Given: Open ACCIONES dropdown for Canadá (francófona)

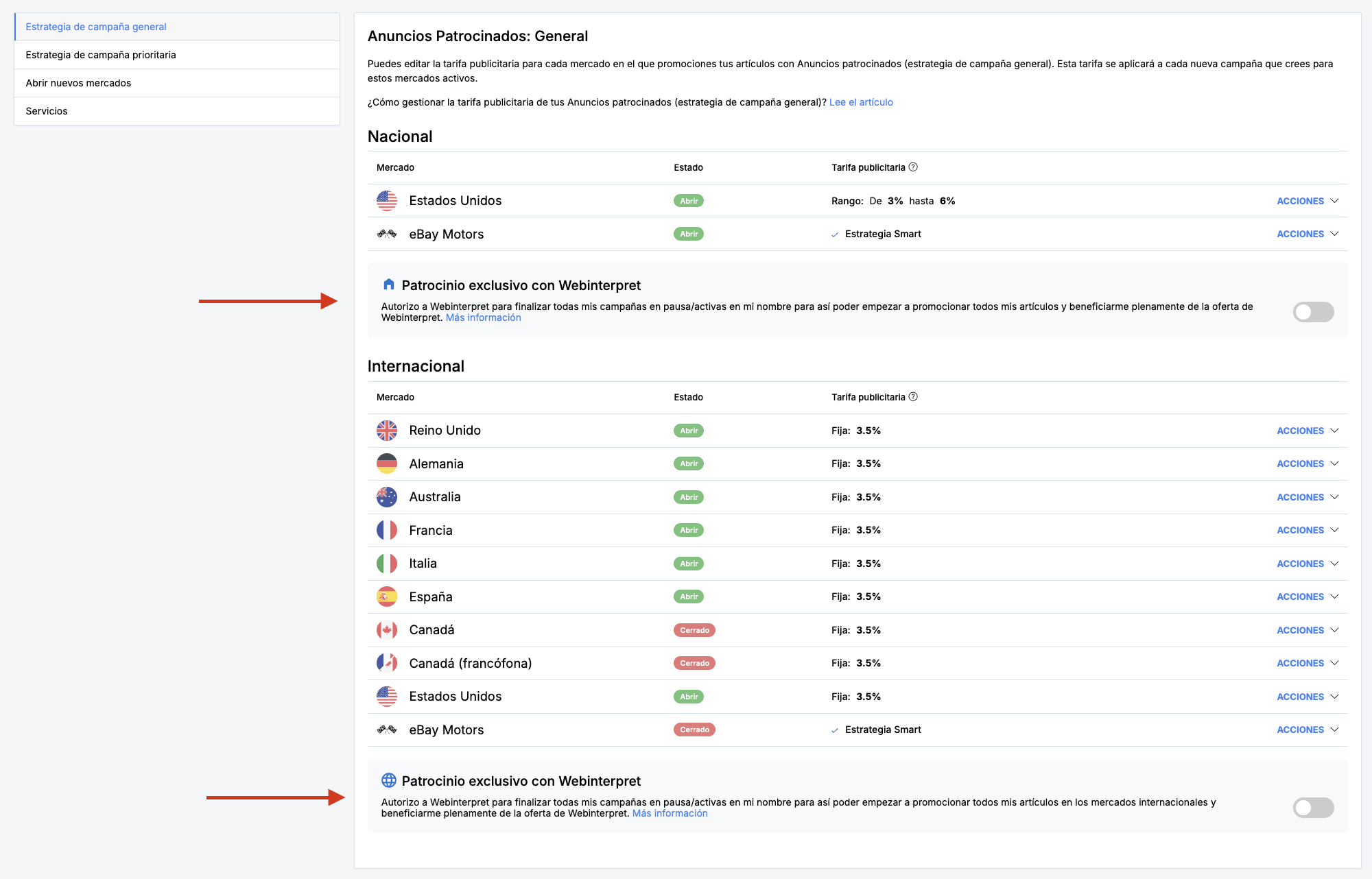Looking at the screenshot, I should [1308, 663].
